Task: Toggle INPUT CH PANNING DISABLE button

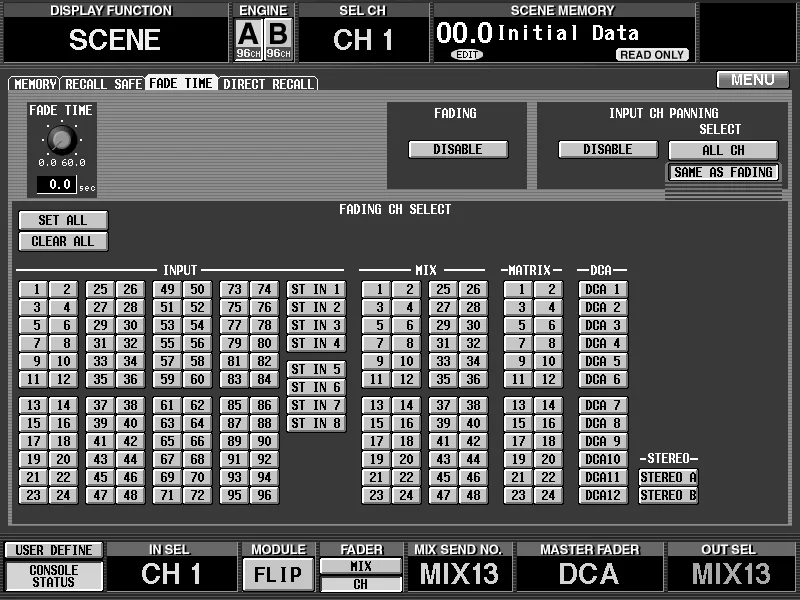Action: (608, 149)
